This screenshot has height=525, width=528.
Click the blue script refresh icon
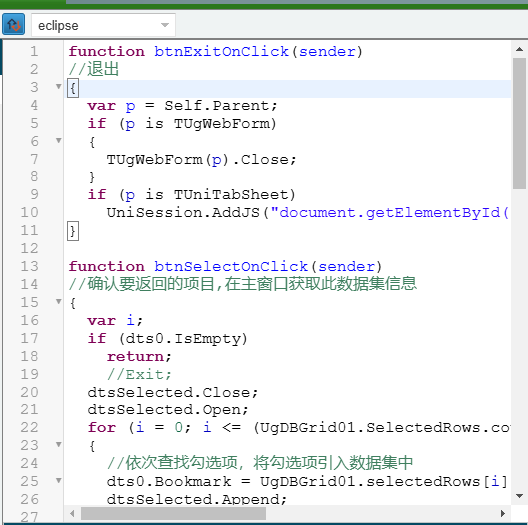[13, 24]
